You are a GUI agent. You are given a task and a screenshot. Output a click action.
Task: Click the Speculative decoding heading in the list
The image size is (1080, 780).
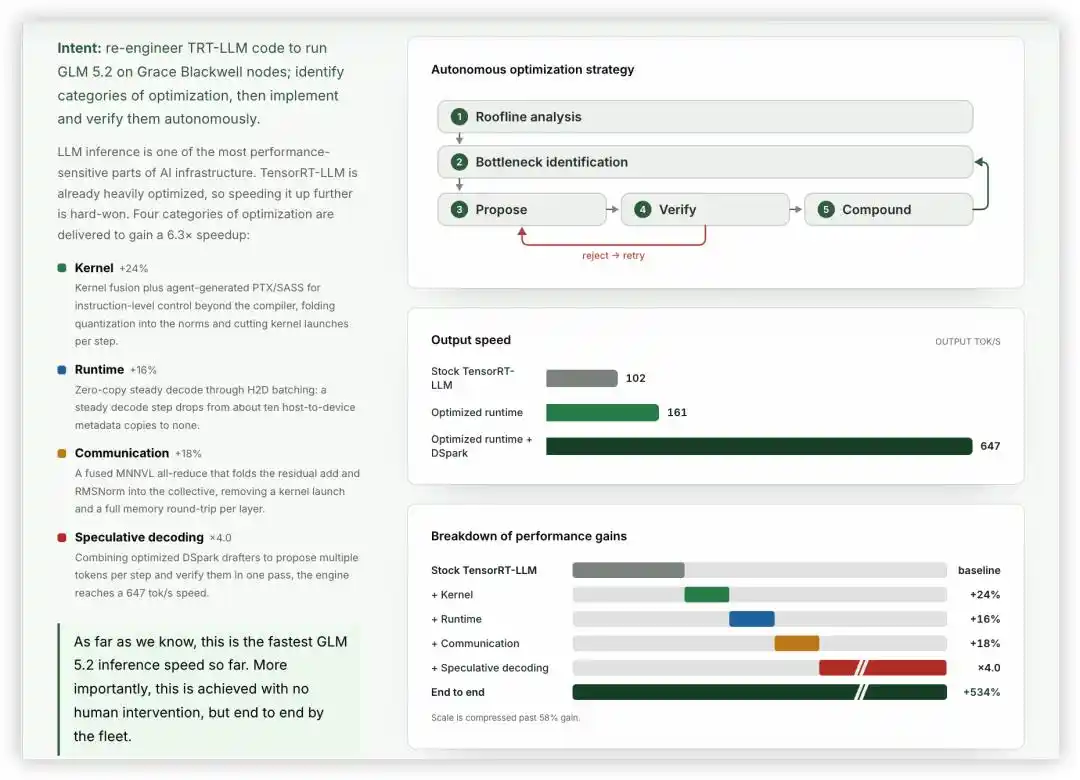pyautogui.click(x=139, y=537)
